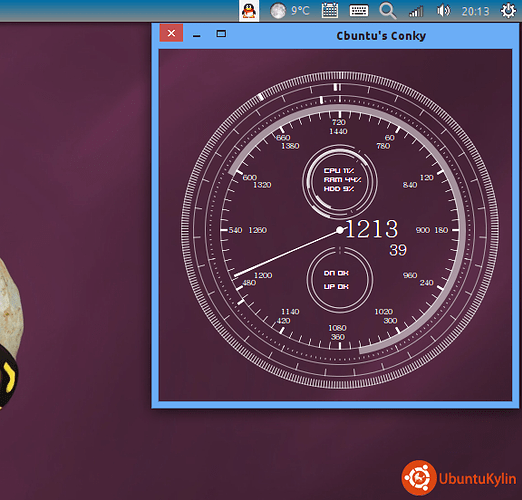Screen dimensions: 522x500
Task: Click the moon weather indicator icon
Action: pyautogui.click(x=278, y=11)
